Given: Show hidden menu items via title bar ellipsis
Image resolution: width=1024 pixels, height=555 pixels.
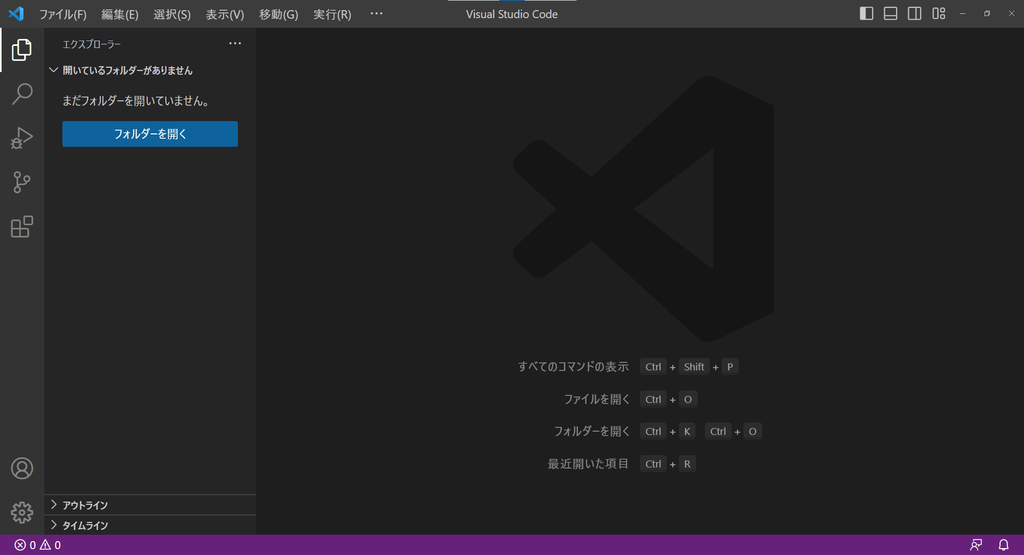Looking at the screenshot, I should (376, 14).
